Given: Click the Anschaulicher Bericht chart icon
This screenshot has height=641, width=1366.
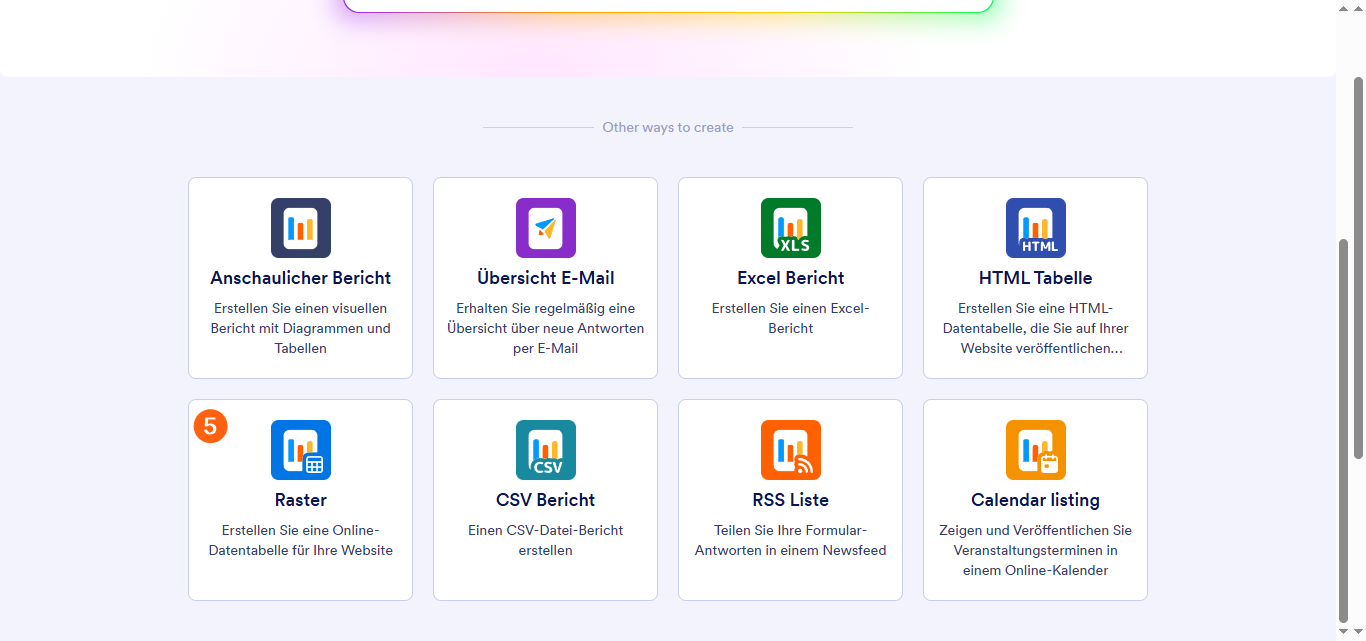Looking at the screenshot, I should [300, 228].
